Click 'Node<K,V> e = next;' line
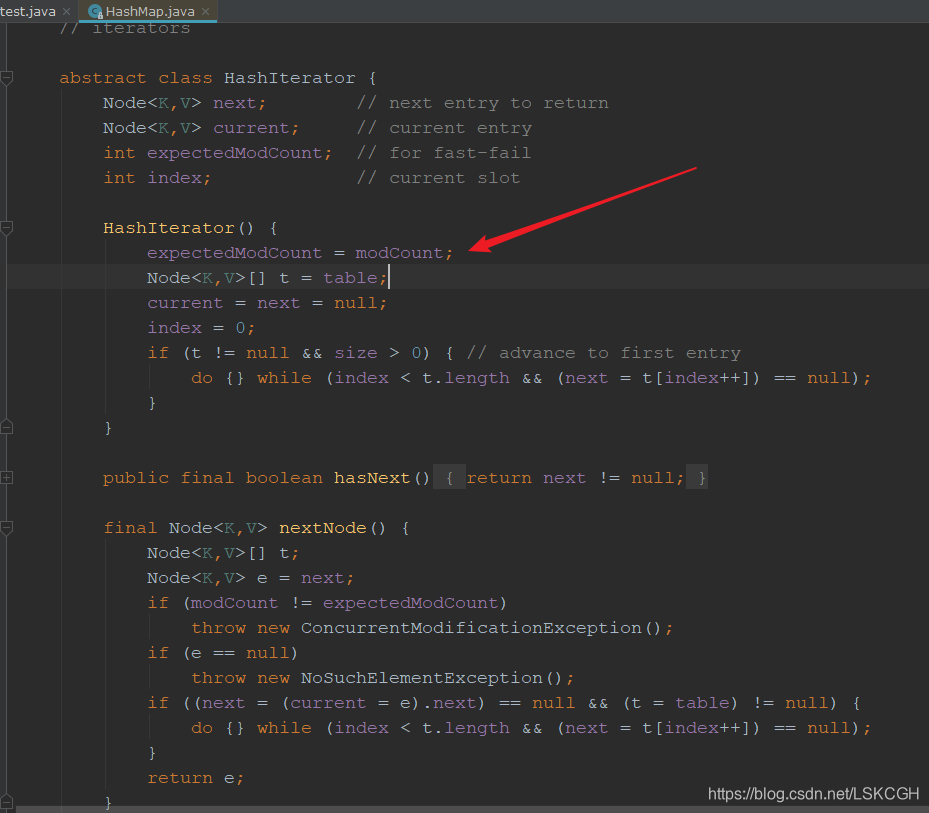 tap(250, 578)
